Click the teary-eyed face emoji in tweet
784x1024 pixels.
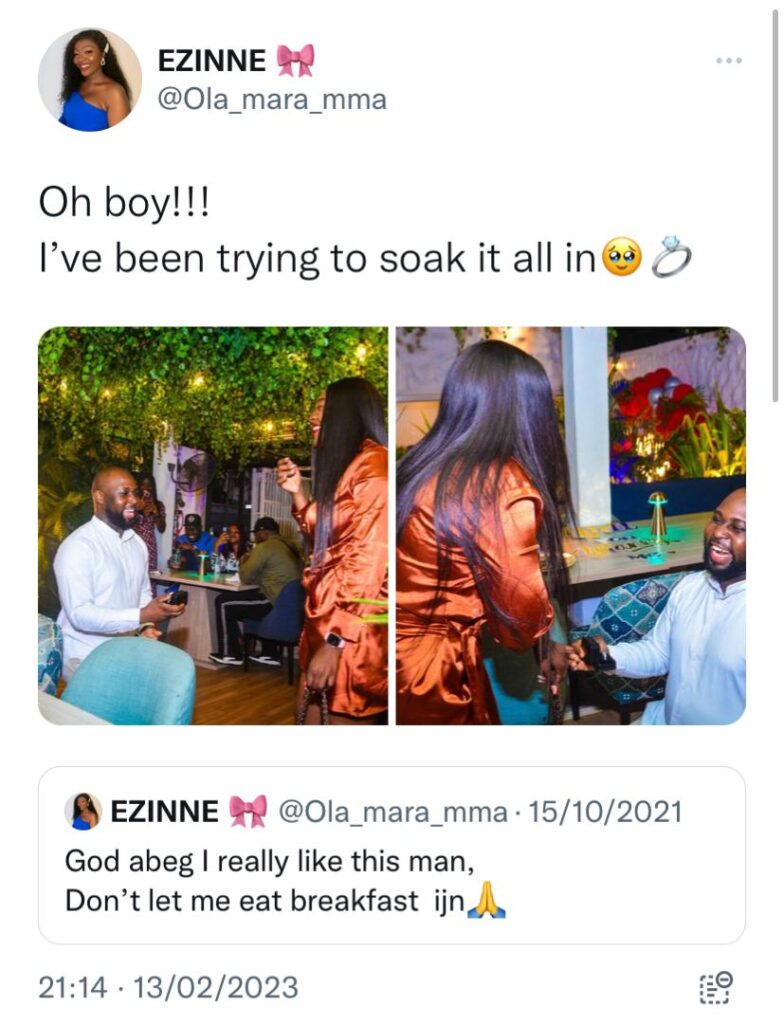coord(621,258)
